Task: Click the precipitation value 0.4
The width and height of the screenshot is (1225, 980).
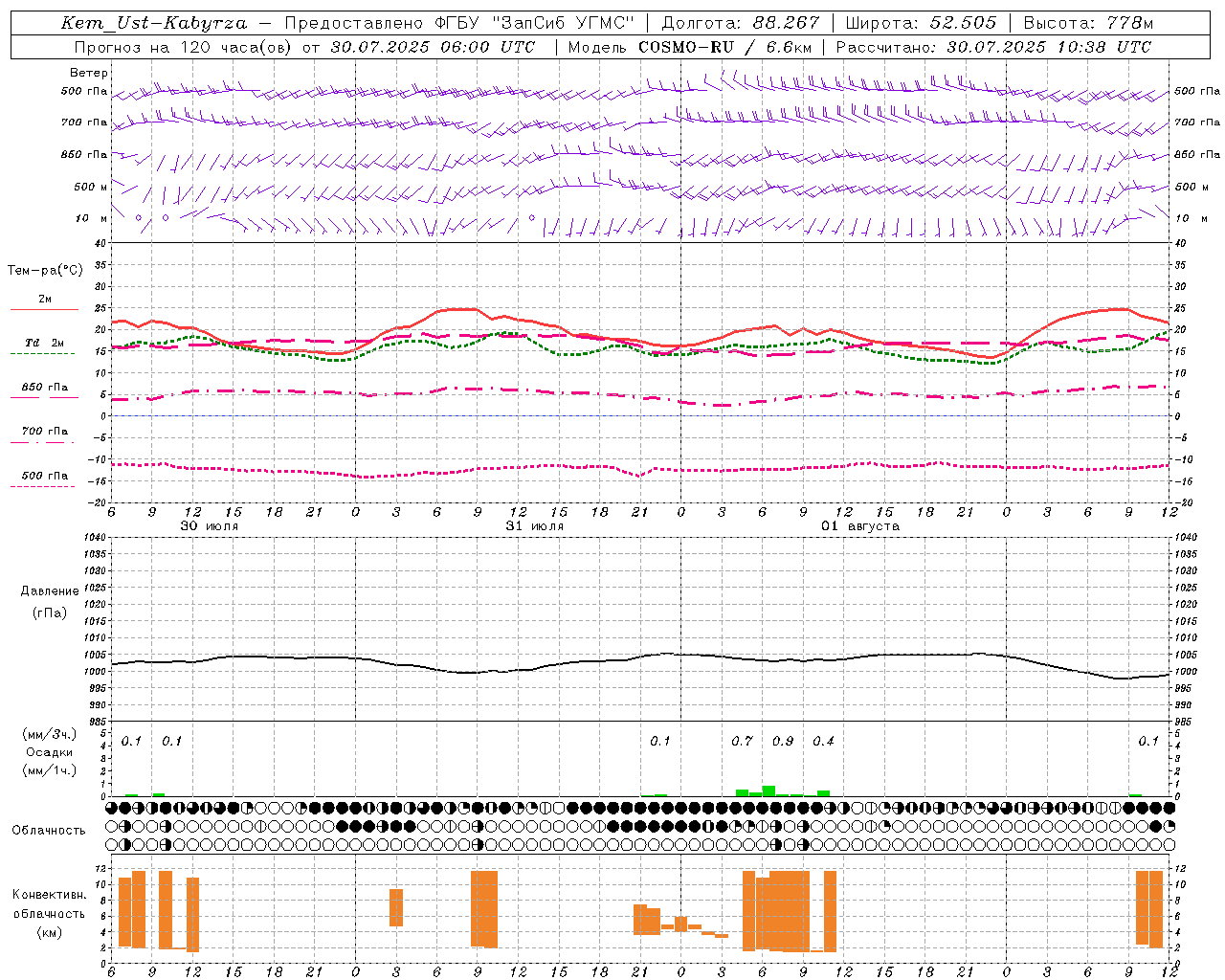Action: tap(823, 741)
